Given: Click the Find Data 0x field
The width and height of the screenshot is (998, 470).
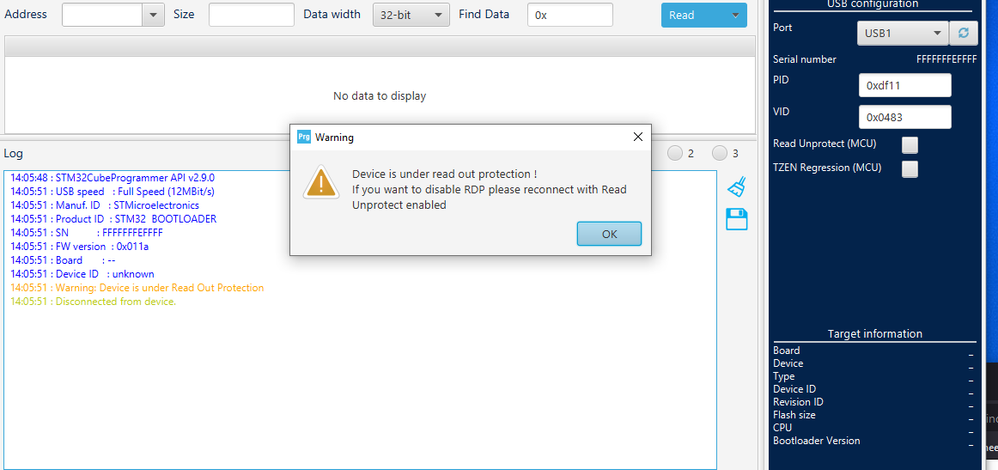Looking at the screenshot, I should [570, 15].
